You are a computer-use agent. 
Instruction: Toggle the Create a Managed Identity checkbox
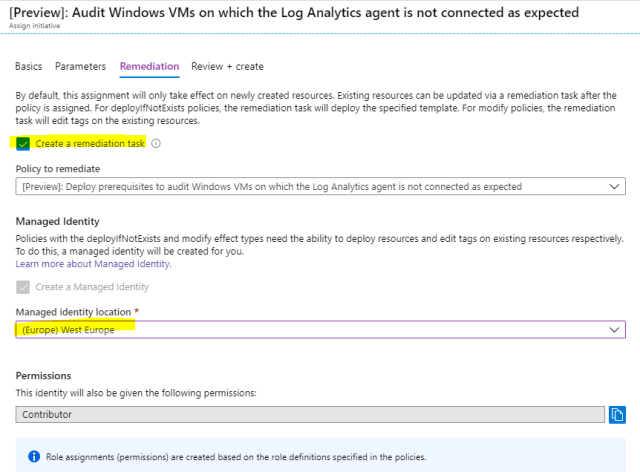(x=23, y=287)
